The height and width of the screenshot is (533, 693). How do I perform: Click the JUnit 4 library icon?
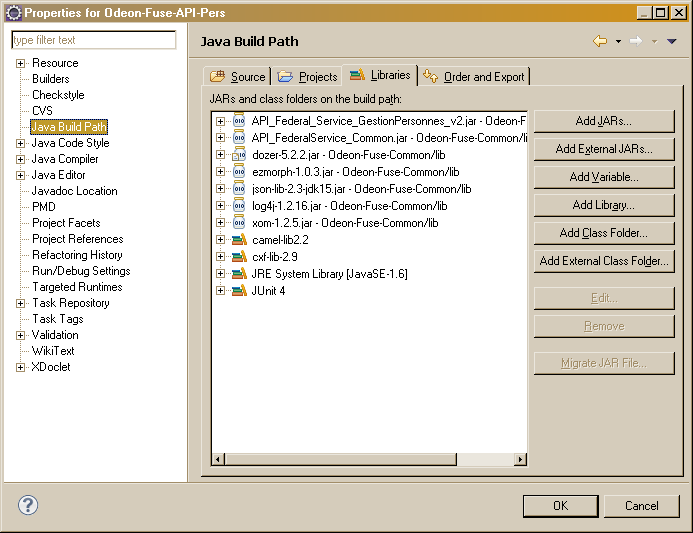[238, 291]
